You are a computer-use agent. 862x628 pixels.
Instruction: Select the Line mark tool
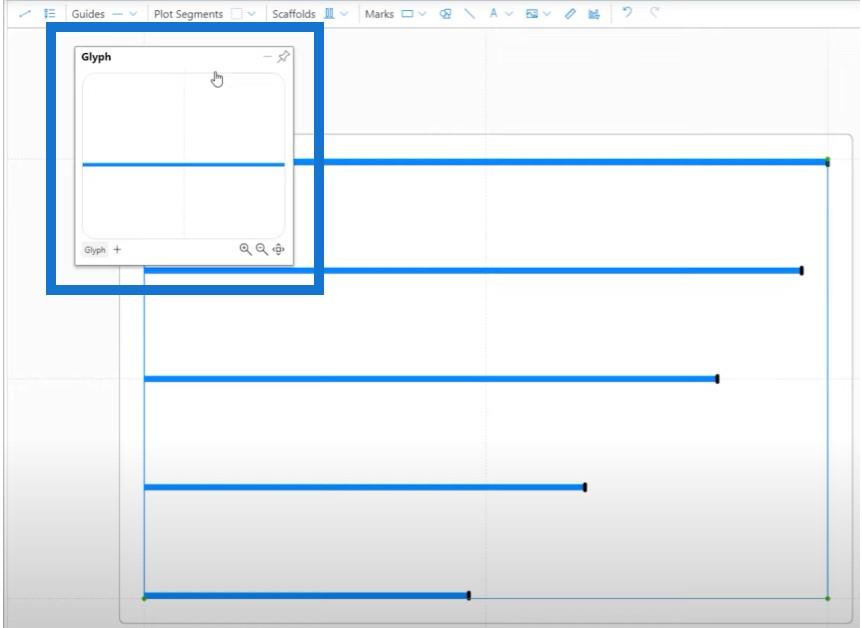pos(469,14)
